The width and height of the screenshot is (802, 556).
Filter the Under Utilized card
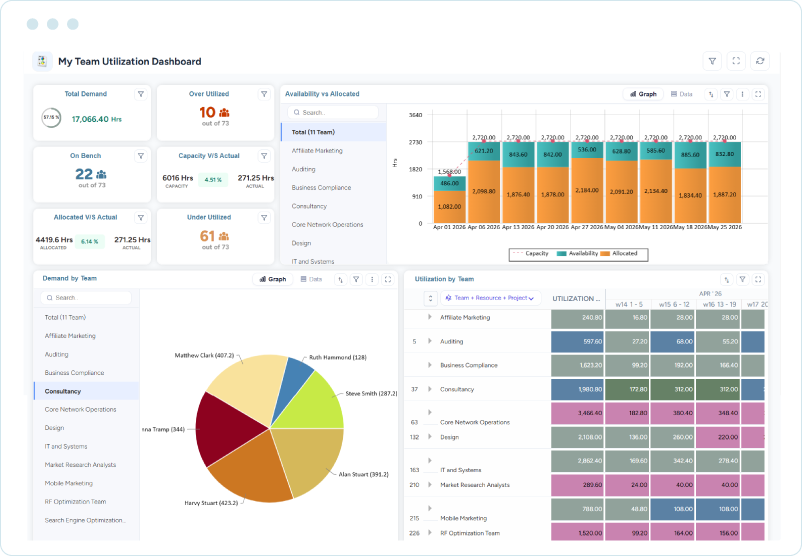(264, 218)
